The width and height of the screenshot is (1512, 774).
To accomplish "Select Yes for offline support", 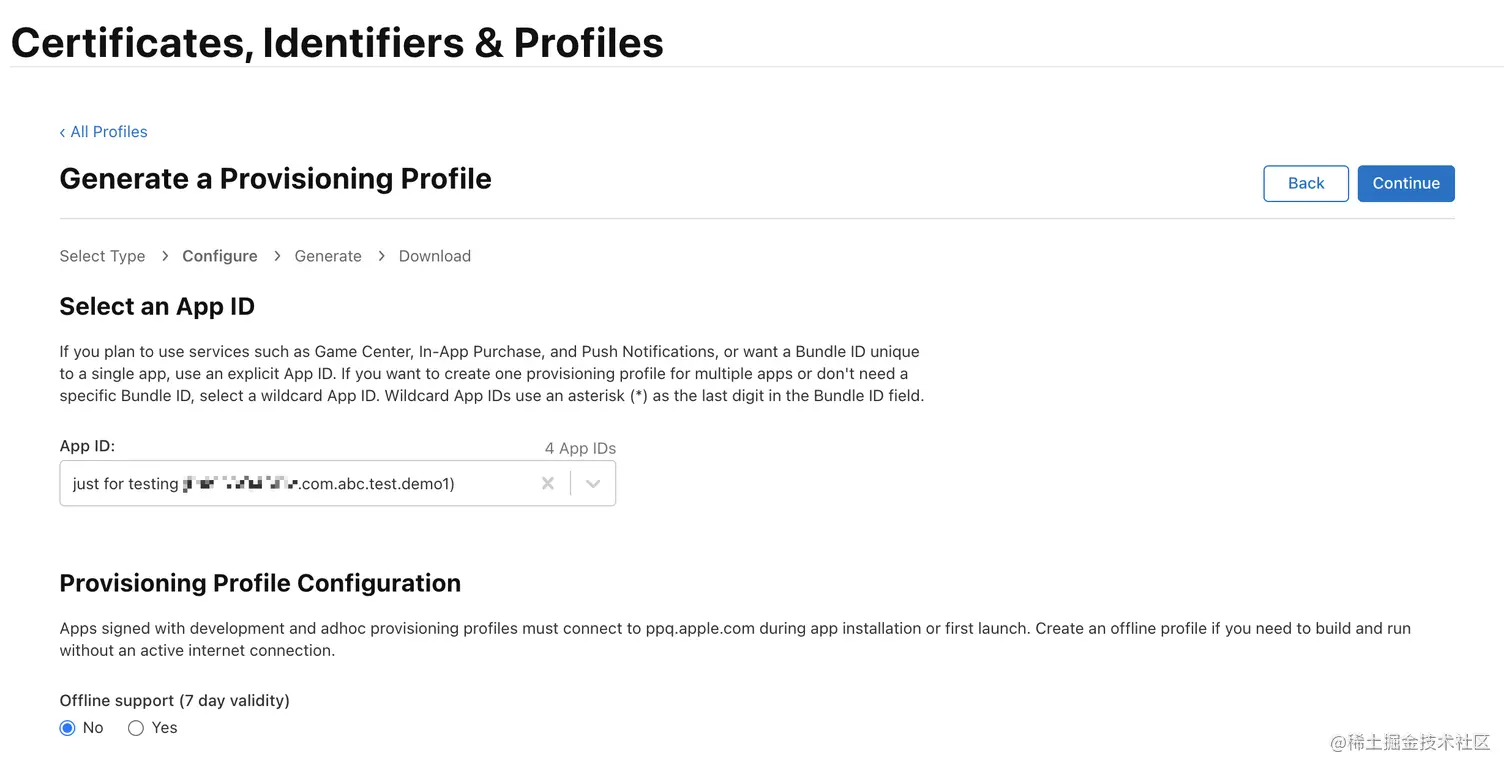I will coord(136,728).
